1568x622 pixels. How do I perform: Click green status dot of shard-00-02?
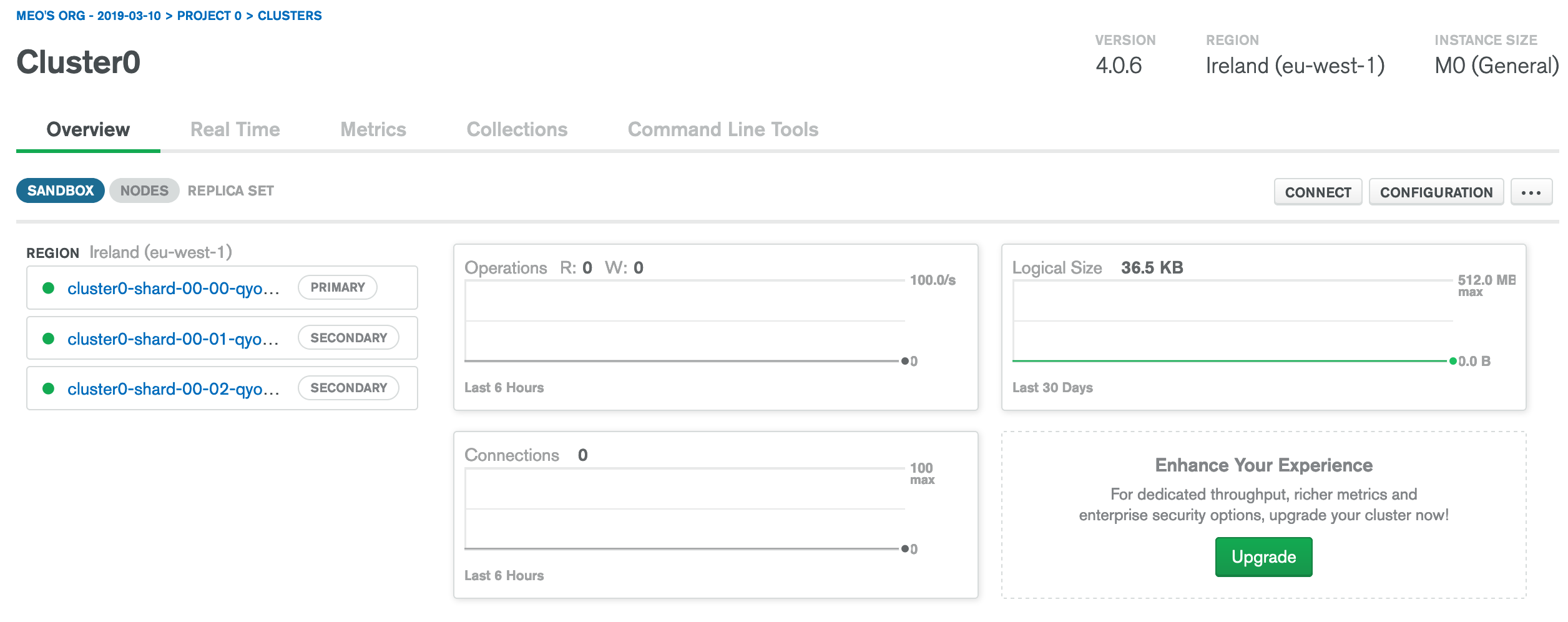pyautogui.click(x=48, y=388)
